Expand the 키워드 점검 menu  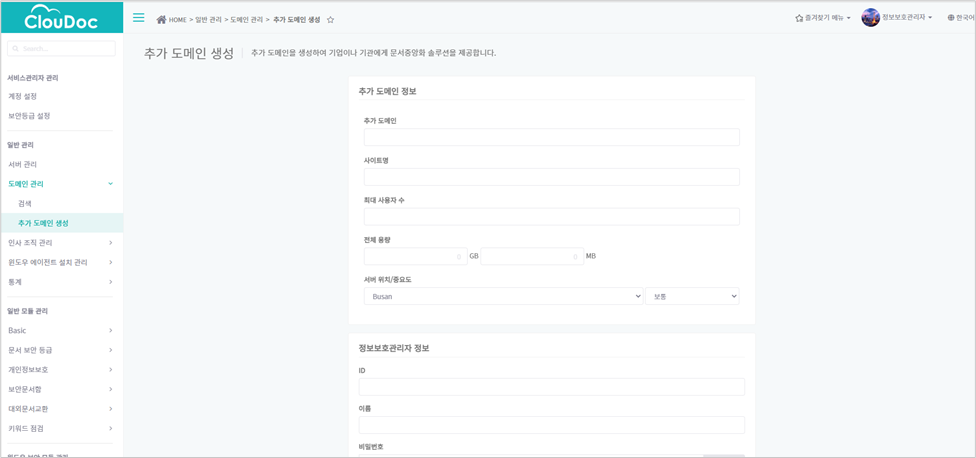(x=61, y=429)
